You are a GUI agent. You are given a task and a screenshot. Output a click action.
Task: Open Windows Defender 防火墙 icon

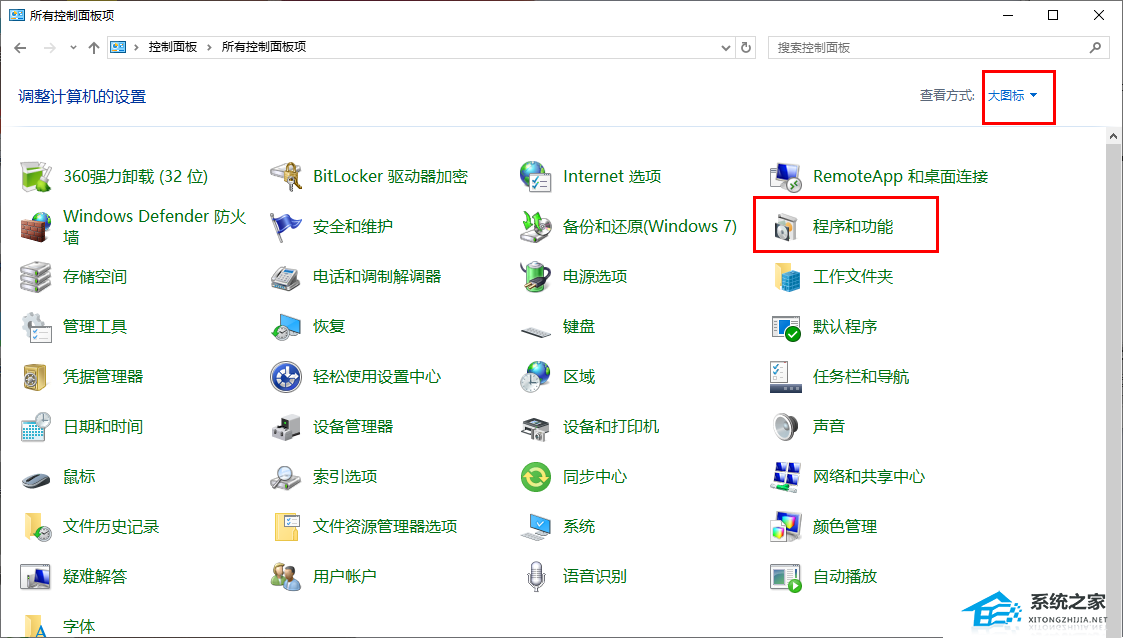(x=35, y=226)
